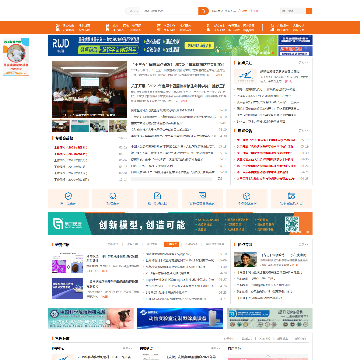This screenshot has width=360, height=360.
Task: Open the category dropdown inside the main search box
Action: 133,11
